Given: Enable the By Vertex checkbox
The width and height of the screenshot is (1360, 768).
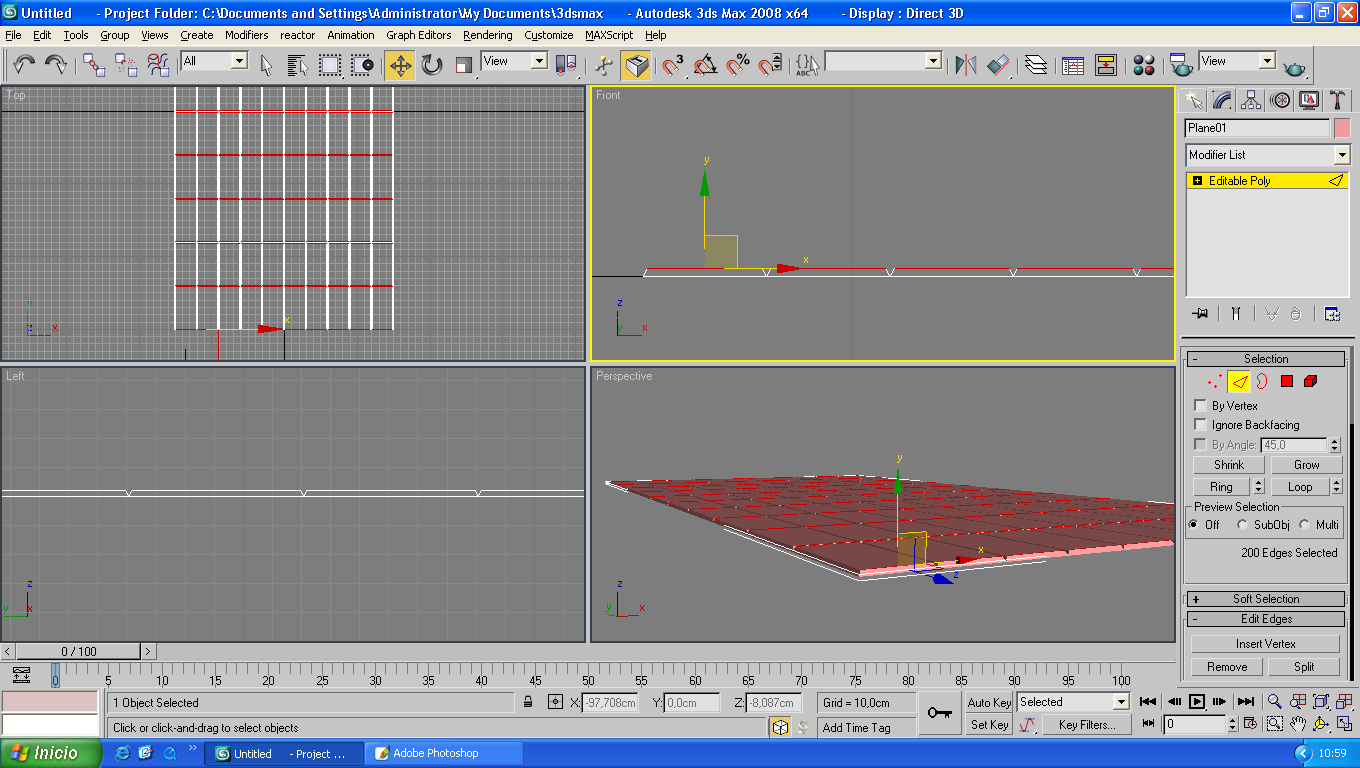Looking at the screenshot, I should tap(1201, 406).
